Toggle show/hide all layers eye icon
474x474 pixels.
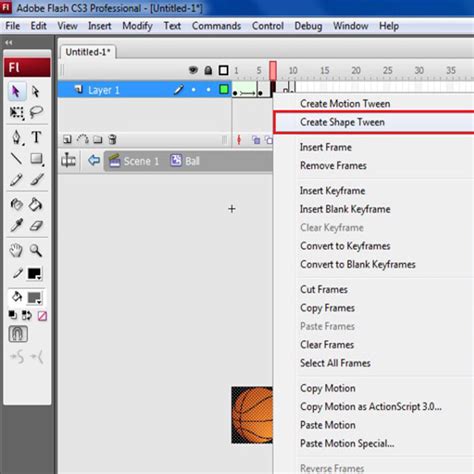[x=193, y=70]
